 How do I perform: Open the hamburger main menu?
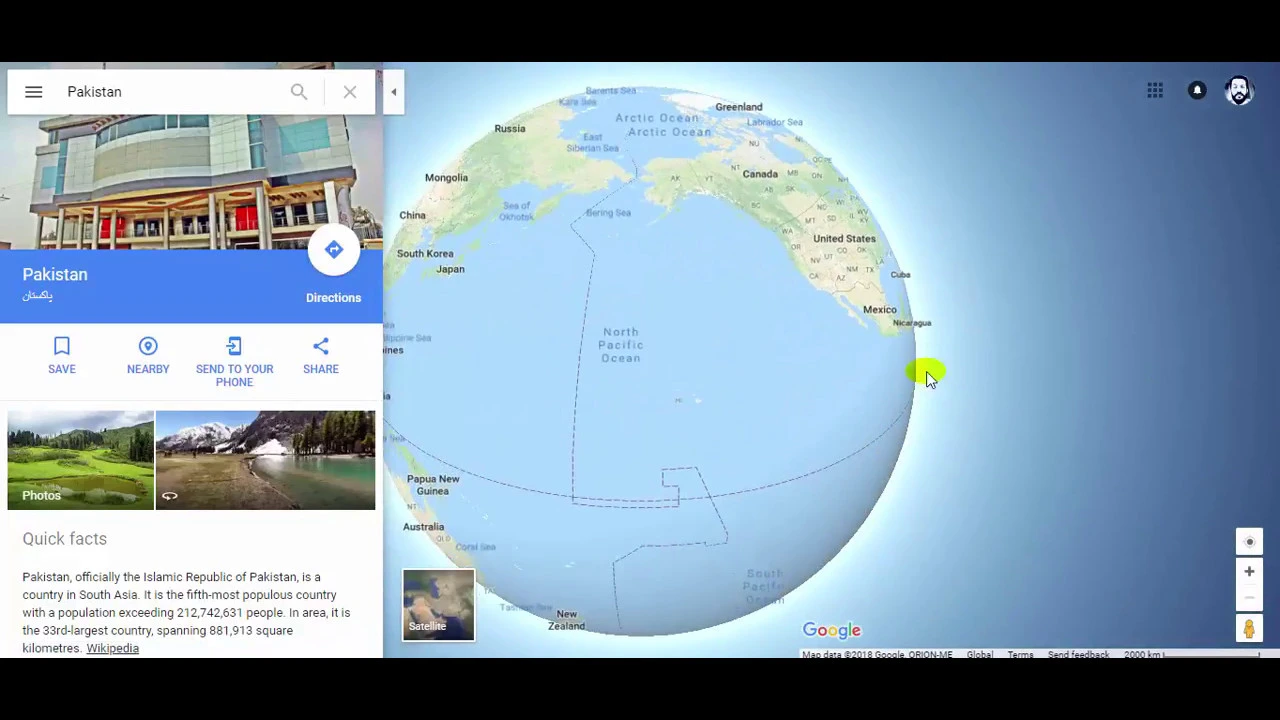coord(33,92)
